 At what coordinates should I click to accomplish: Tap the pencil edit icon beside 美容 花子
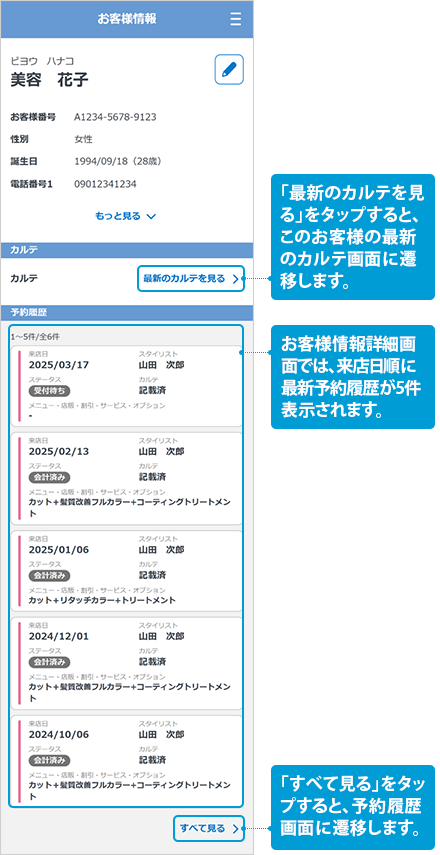pos(229,69)
